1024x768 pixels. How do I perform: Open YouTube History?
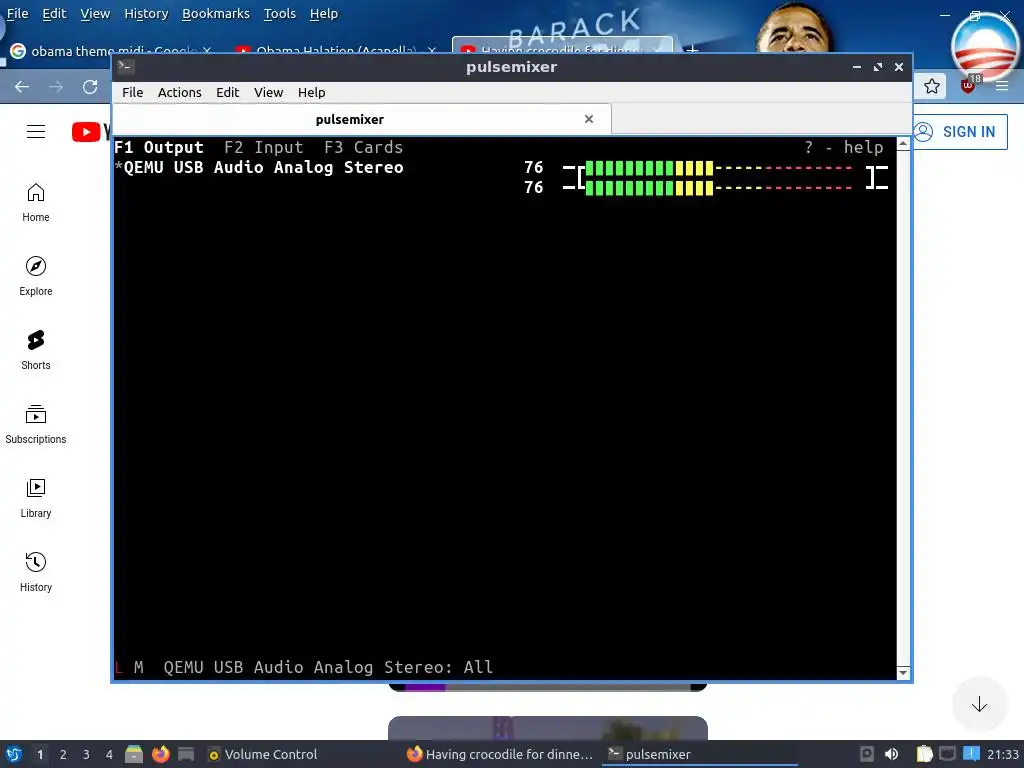tap(36, 572)
